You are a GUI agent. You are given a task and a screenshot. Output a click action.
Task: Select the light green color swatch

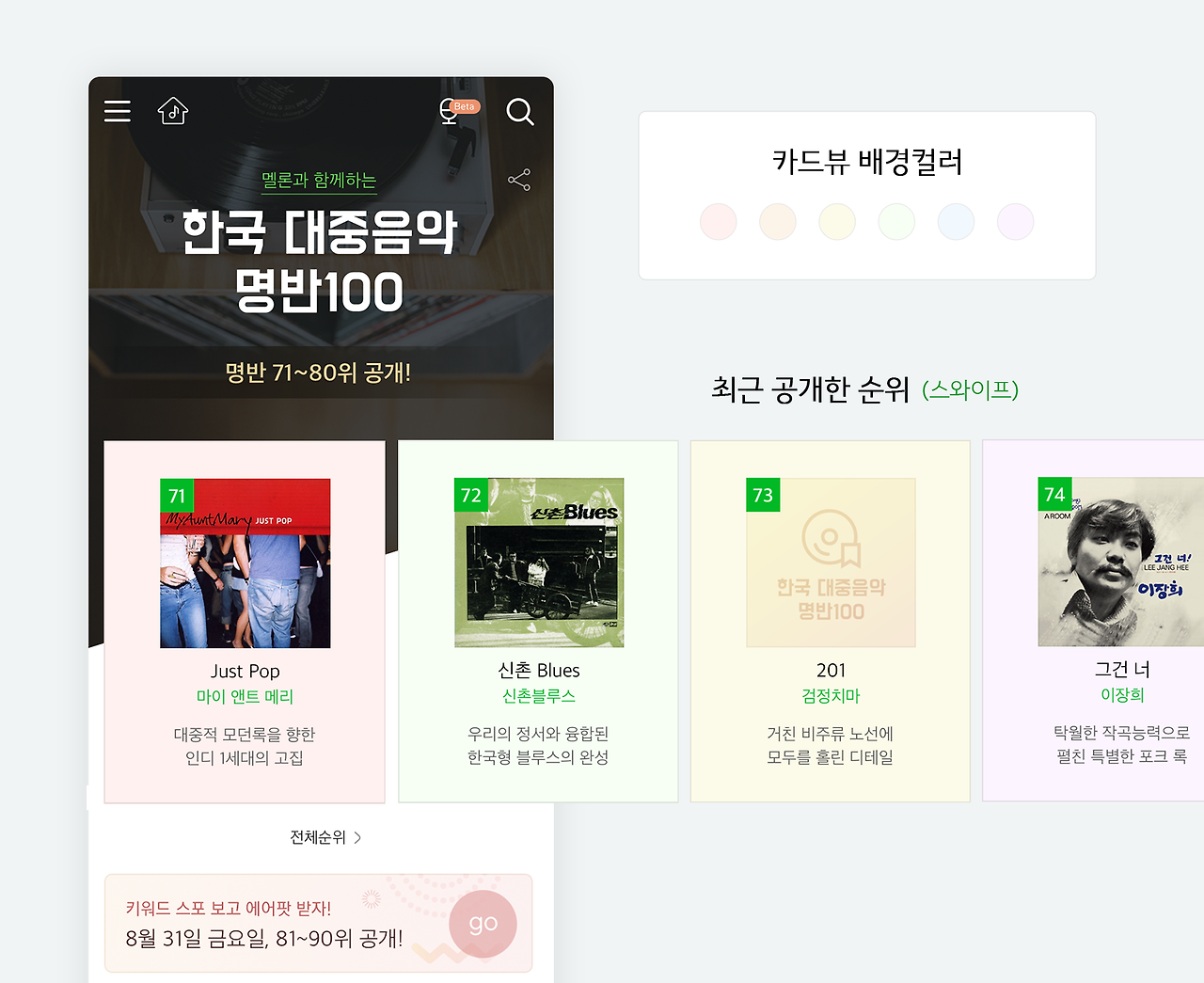tap(896, 222)
